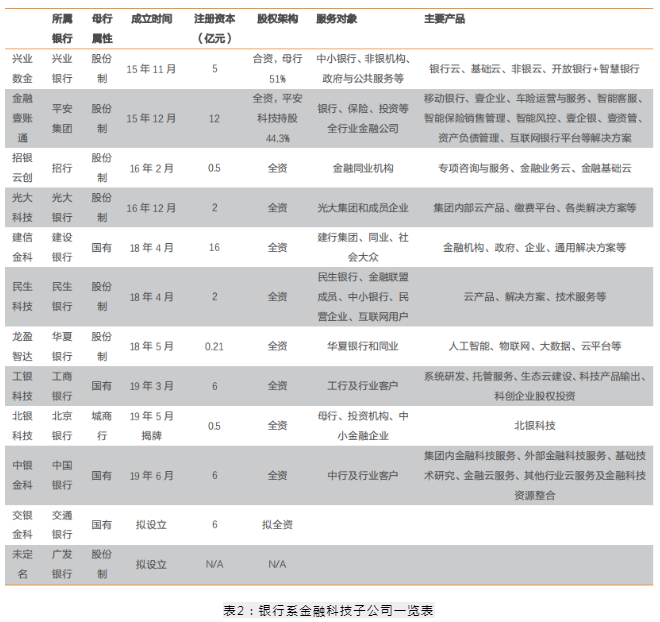Click the 18年5月 date cell
Screen dimensions: 660x622
(x=151, y=346)
